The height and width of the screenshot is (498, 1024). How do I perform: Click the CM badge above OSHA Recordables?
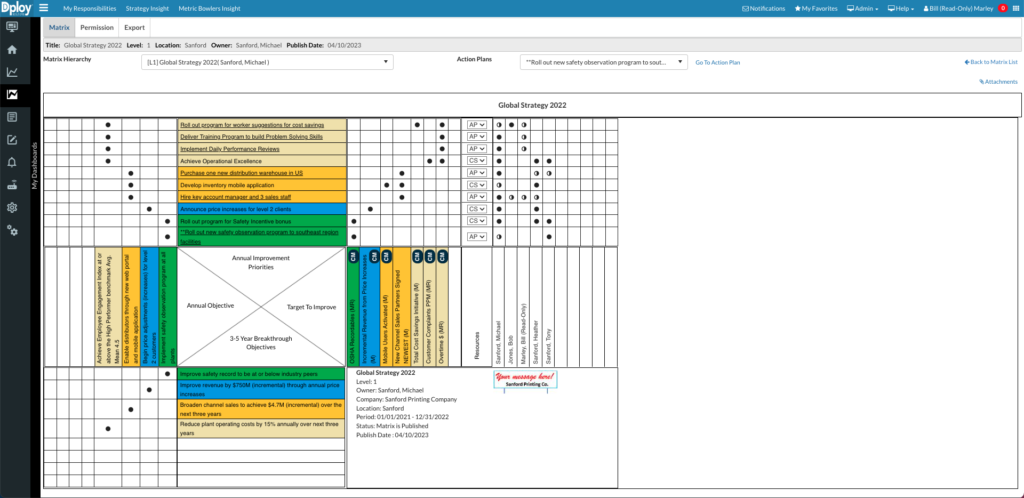[x=354, y=256]
